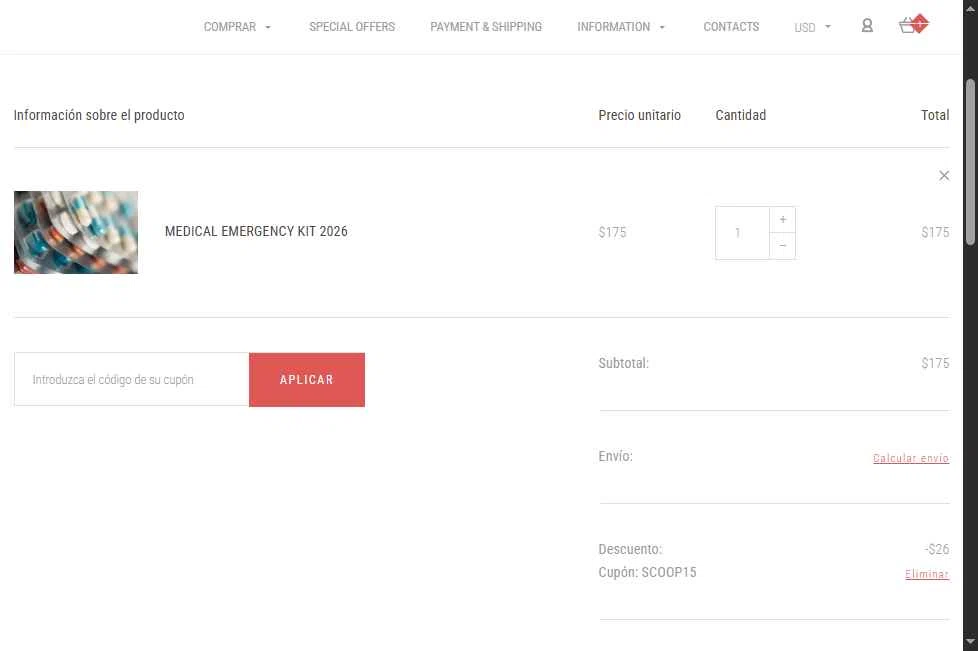Go to PAYMENT & SHIPPING page

[486, 27]
